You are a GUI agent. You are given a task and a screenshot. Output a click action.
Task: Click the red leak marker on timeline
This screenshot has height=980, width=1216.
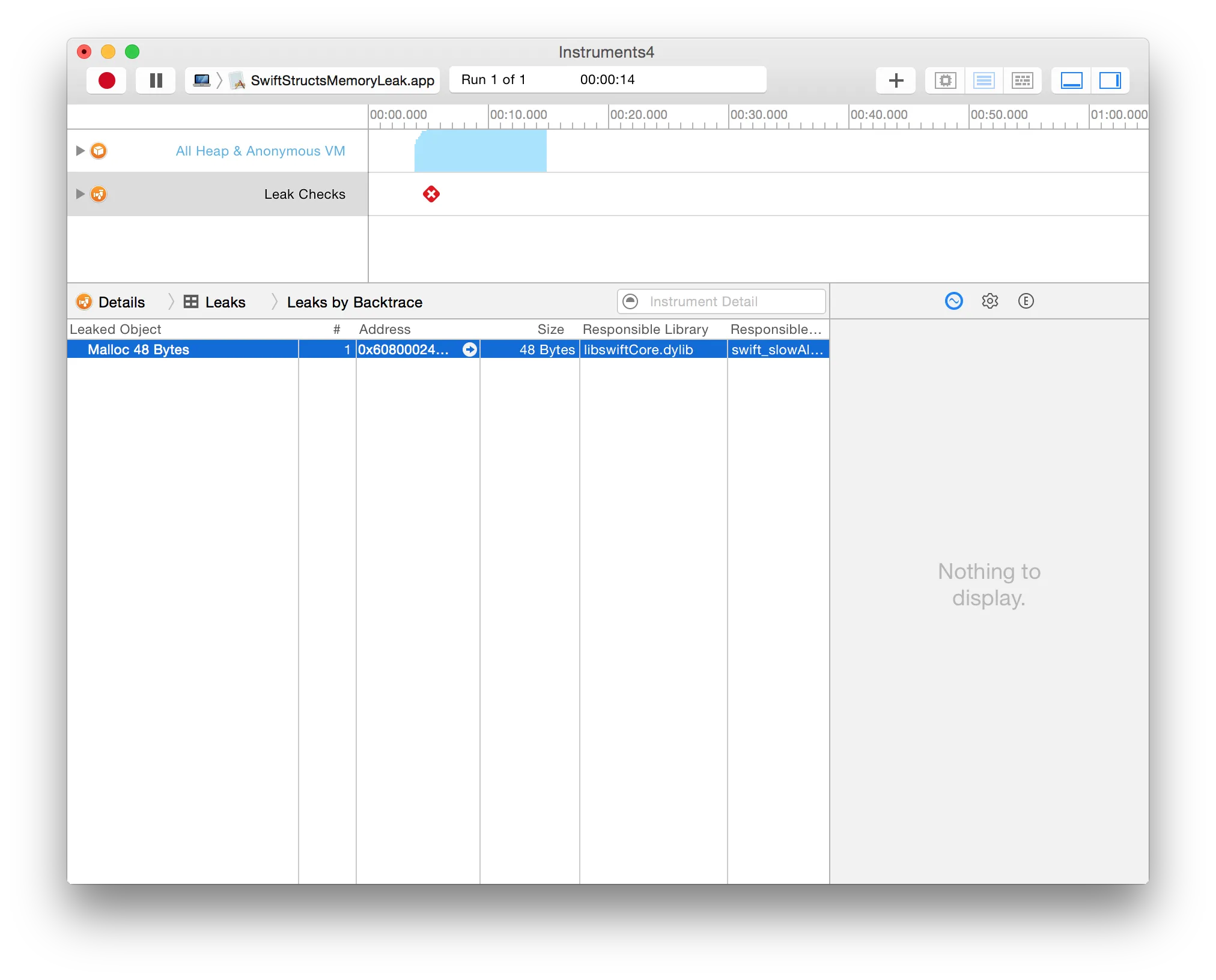coord(431,194)
